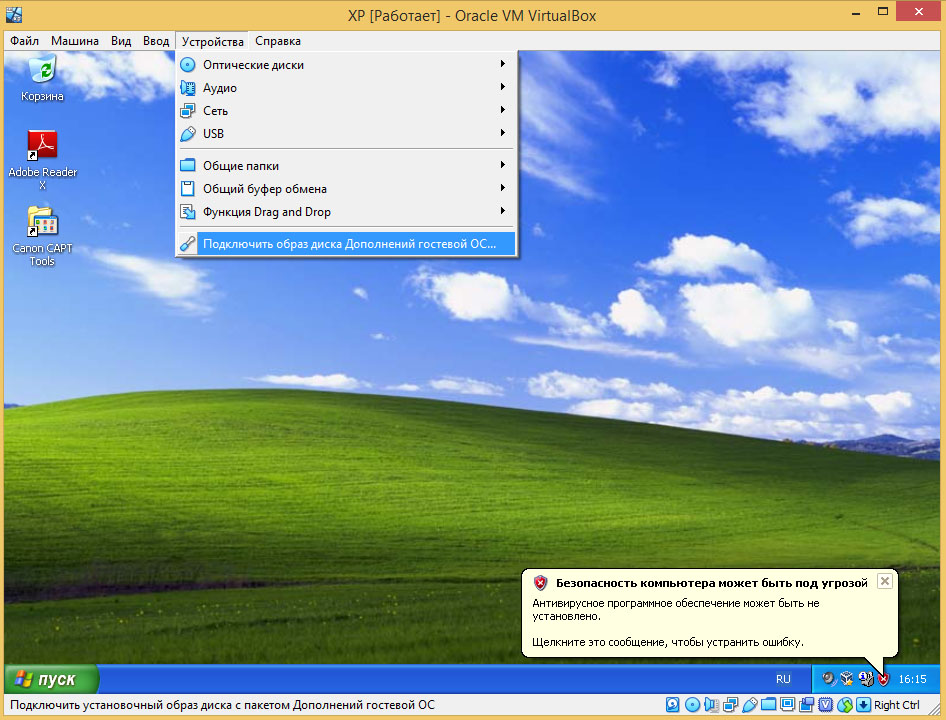
Task: Click the audio indicator in VirtualBox status bar
Action: click(x=711, y=705)
